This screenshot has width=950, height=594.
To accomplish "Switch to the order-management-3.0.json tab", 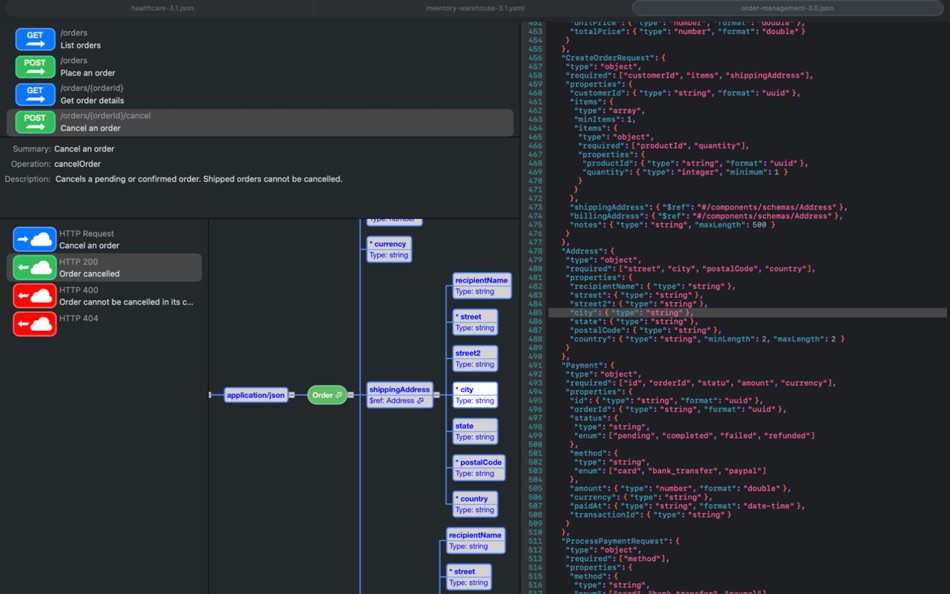I will coord(787,8).
